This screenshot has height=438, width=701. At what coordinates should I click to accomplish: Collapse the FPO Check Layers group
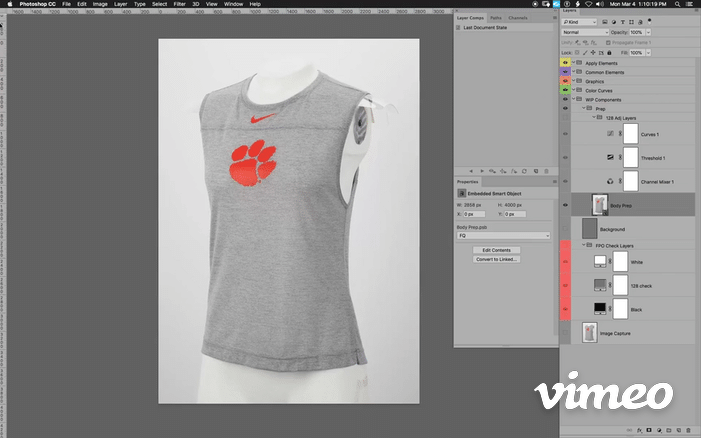[583, 245]
